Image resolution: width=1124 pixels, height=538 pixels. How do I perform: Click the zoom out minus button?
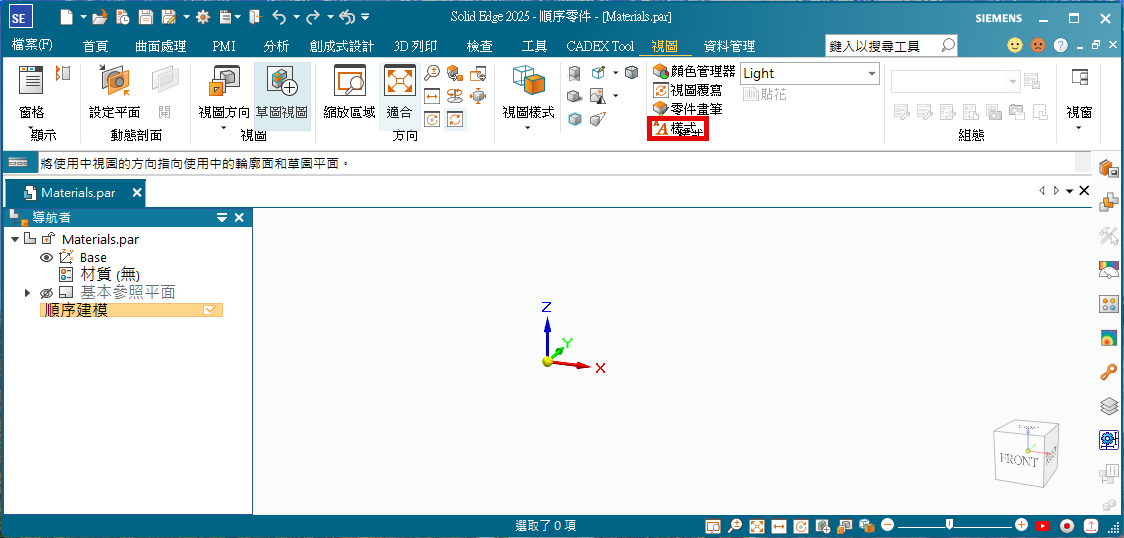(x=887, y=525)
